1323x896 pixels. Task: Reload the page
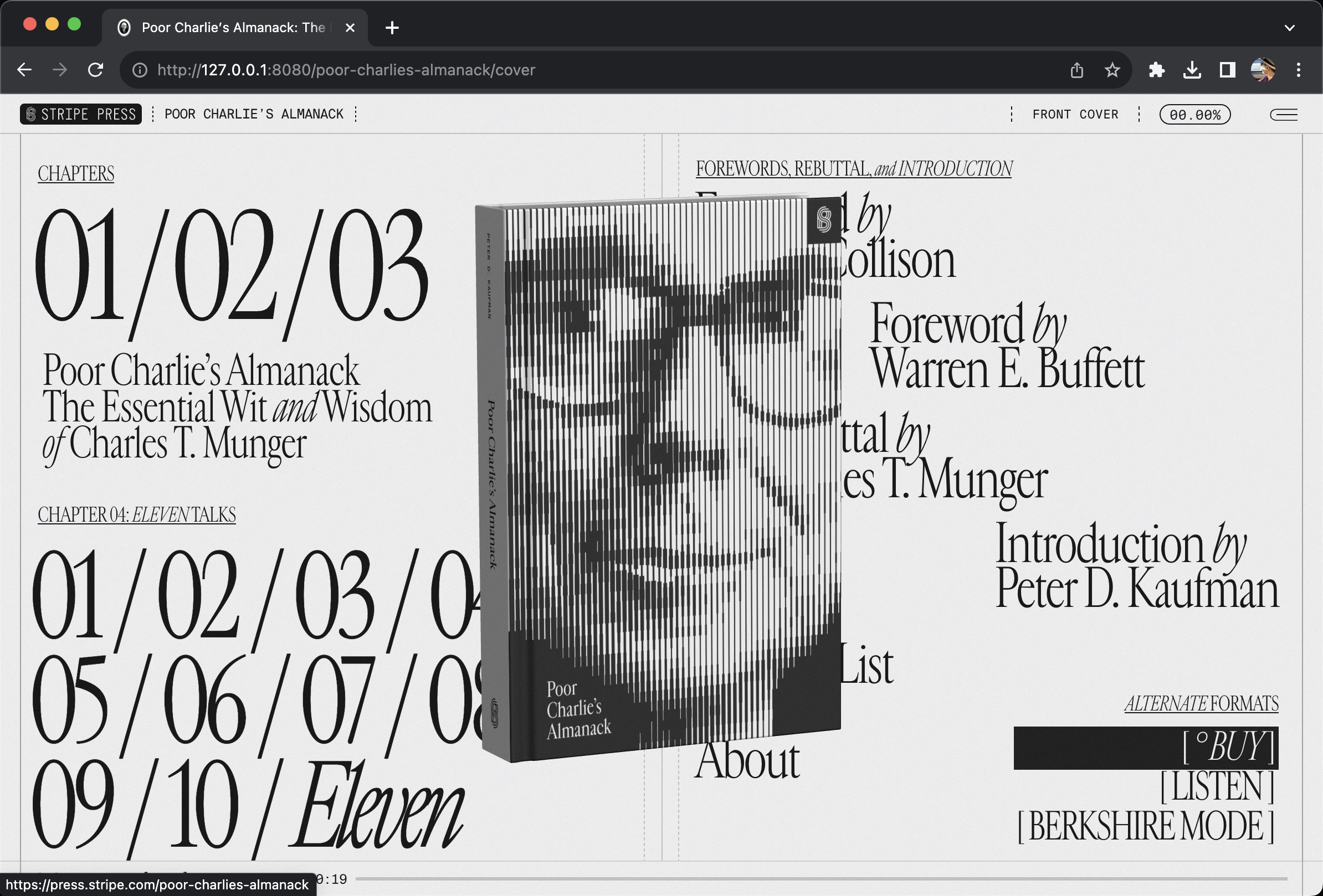96,70
